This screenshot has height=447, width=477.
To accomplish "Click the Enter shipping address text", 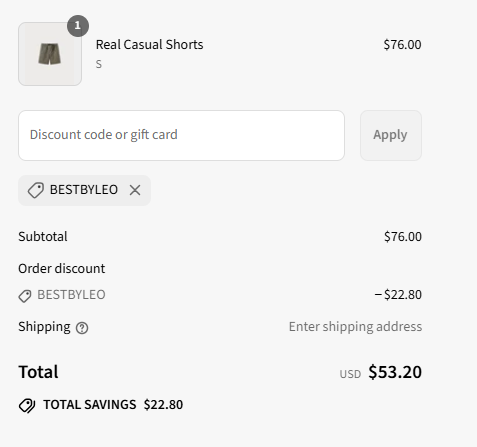I will coord(355,327).
